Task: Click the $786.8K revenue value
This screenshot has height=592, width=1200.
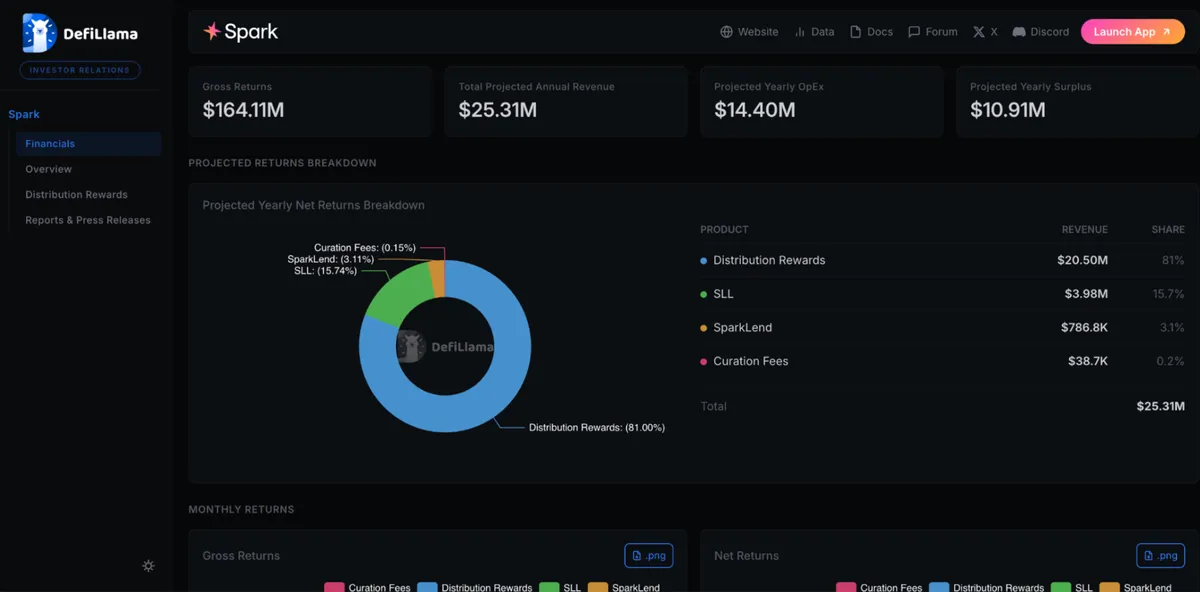Action: pyautogui.click(x=1084, y=328)
